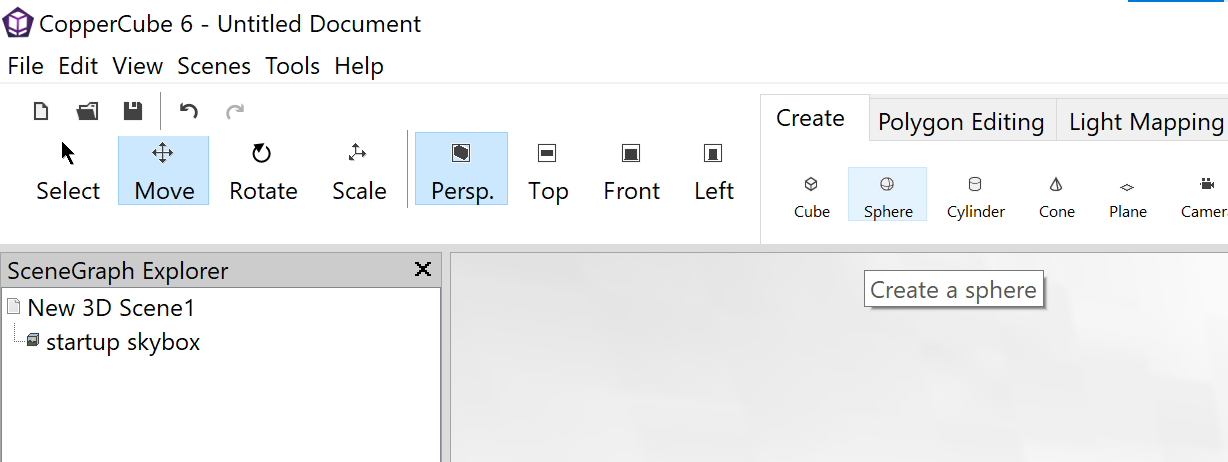Open the Edit menu
The height and width of the screenshot is (462, 1228).
[78, 66]
